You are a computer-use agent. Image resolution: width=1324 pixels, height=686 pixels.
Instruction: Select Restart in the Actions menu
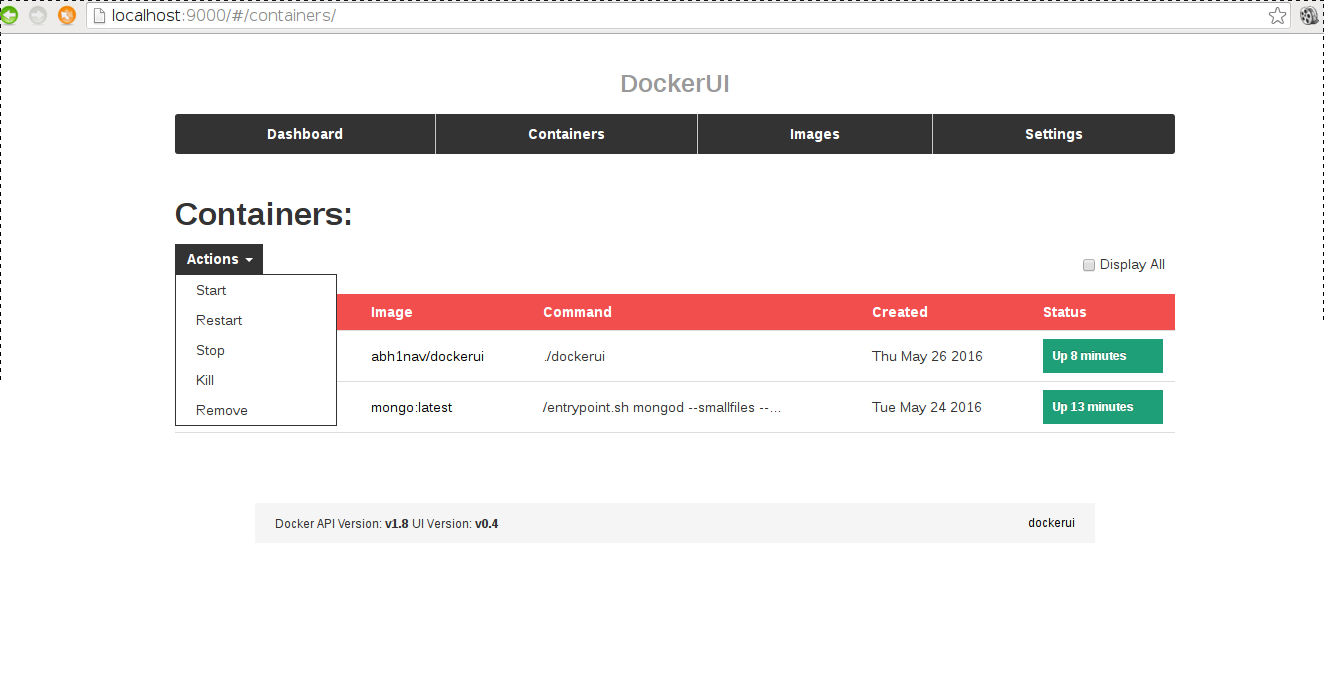coord(219,320)
